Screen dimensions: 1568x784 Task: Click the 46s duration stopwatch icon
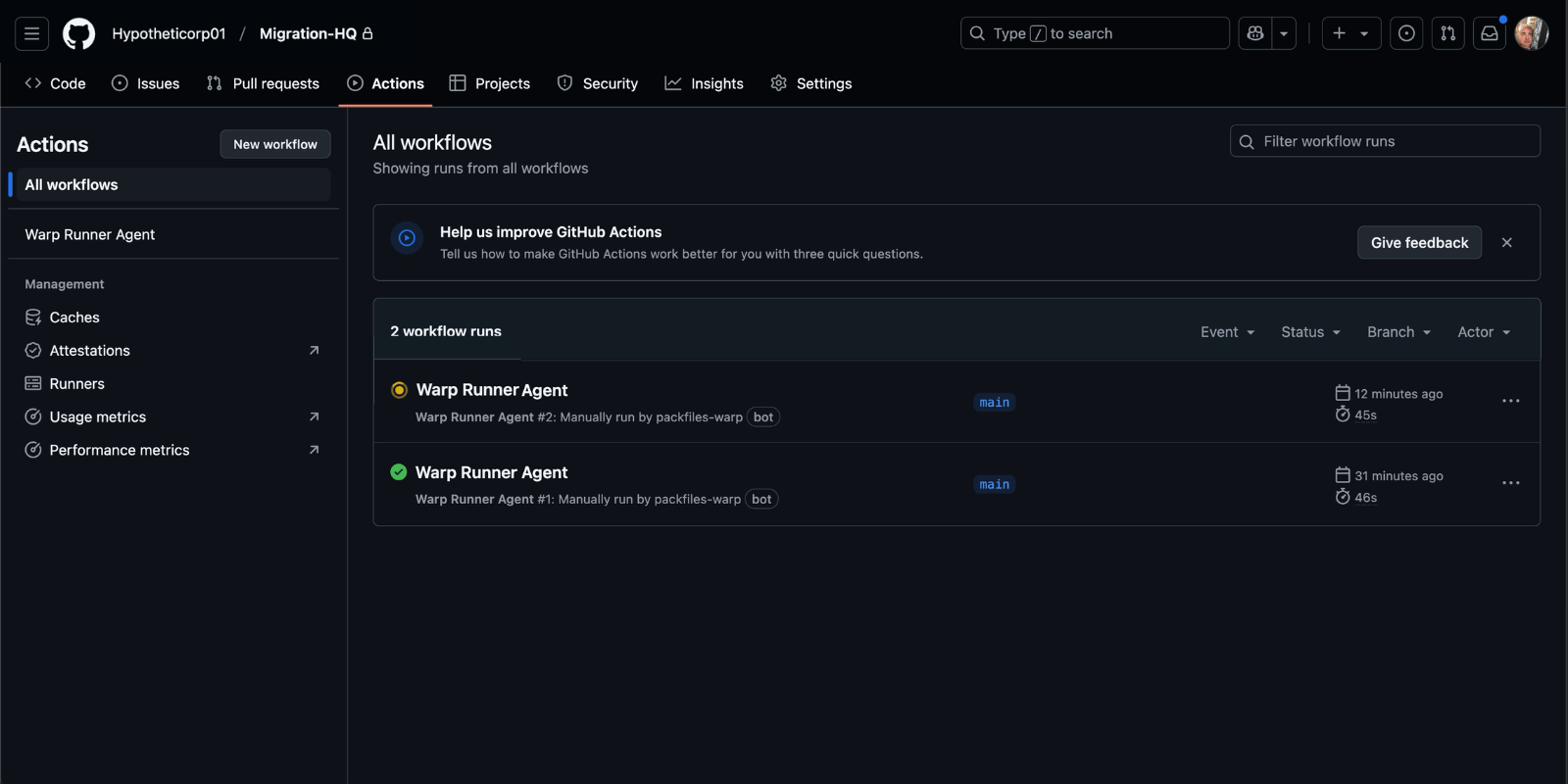coord(1343,497)
